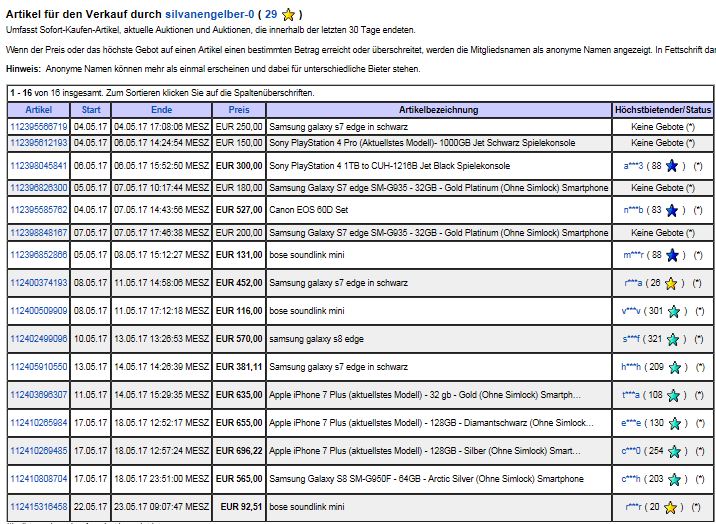Sort the table by the Preis column header
This screenshot has width=716, height=524.
(239, 110)
